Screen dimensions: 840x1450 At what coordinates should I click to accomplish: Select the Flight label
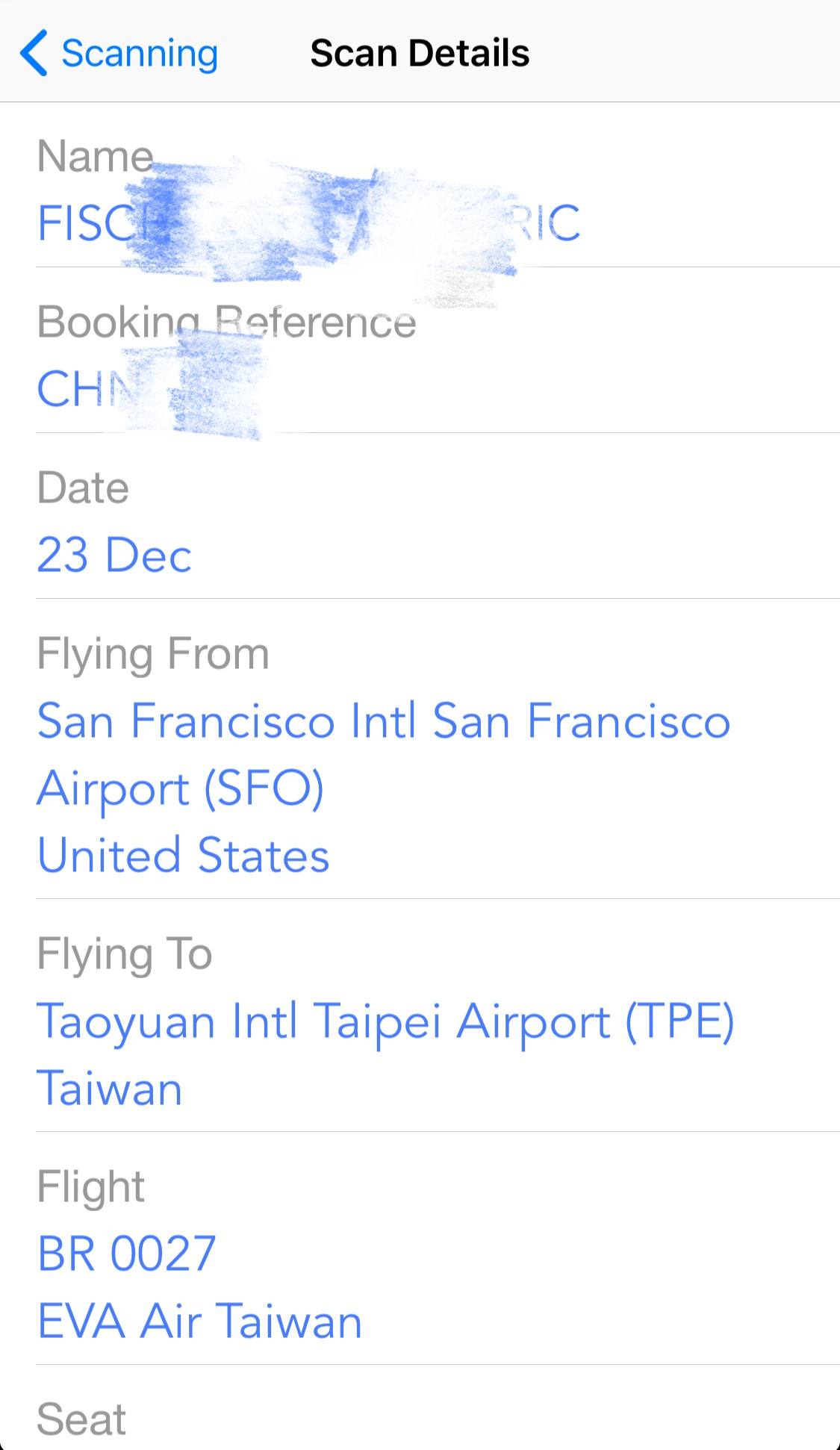[x=90, y=1187]
